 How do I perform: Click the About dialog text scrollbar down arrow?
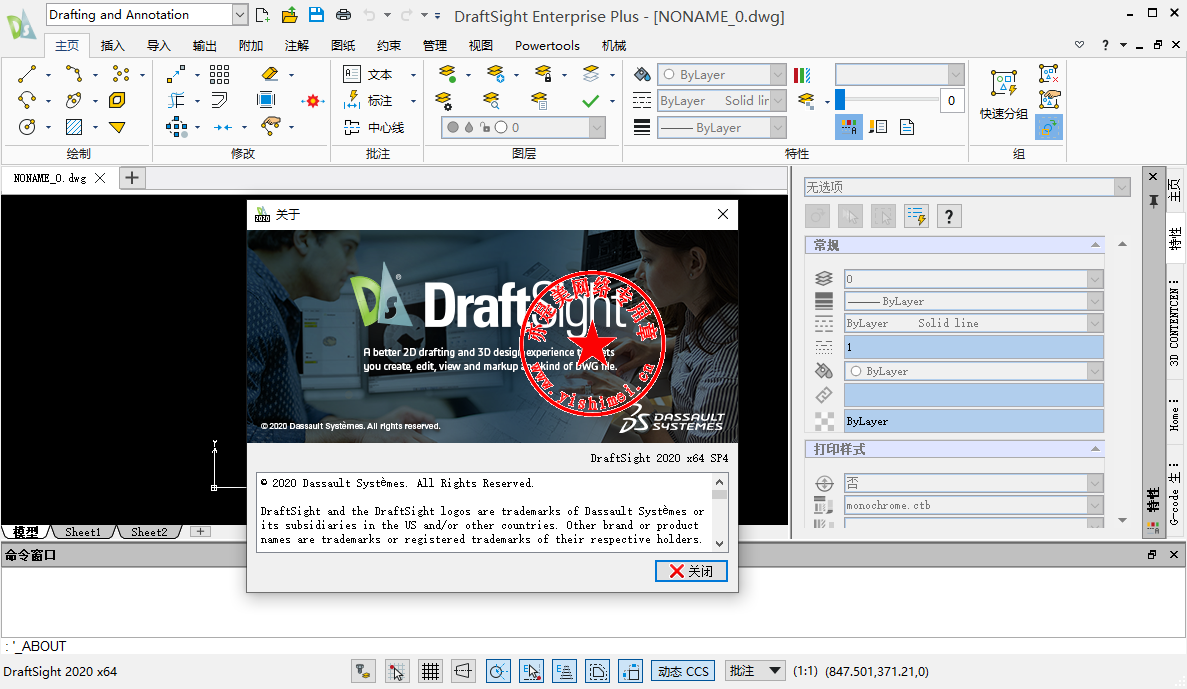coord(719,544)
